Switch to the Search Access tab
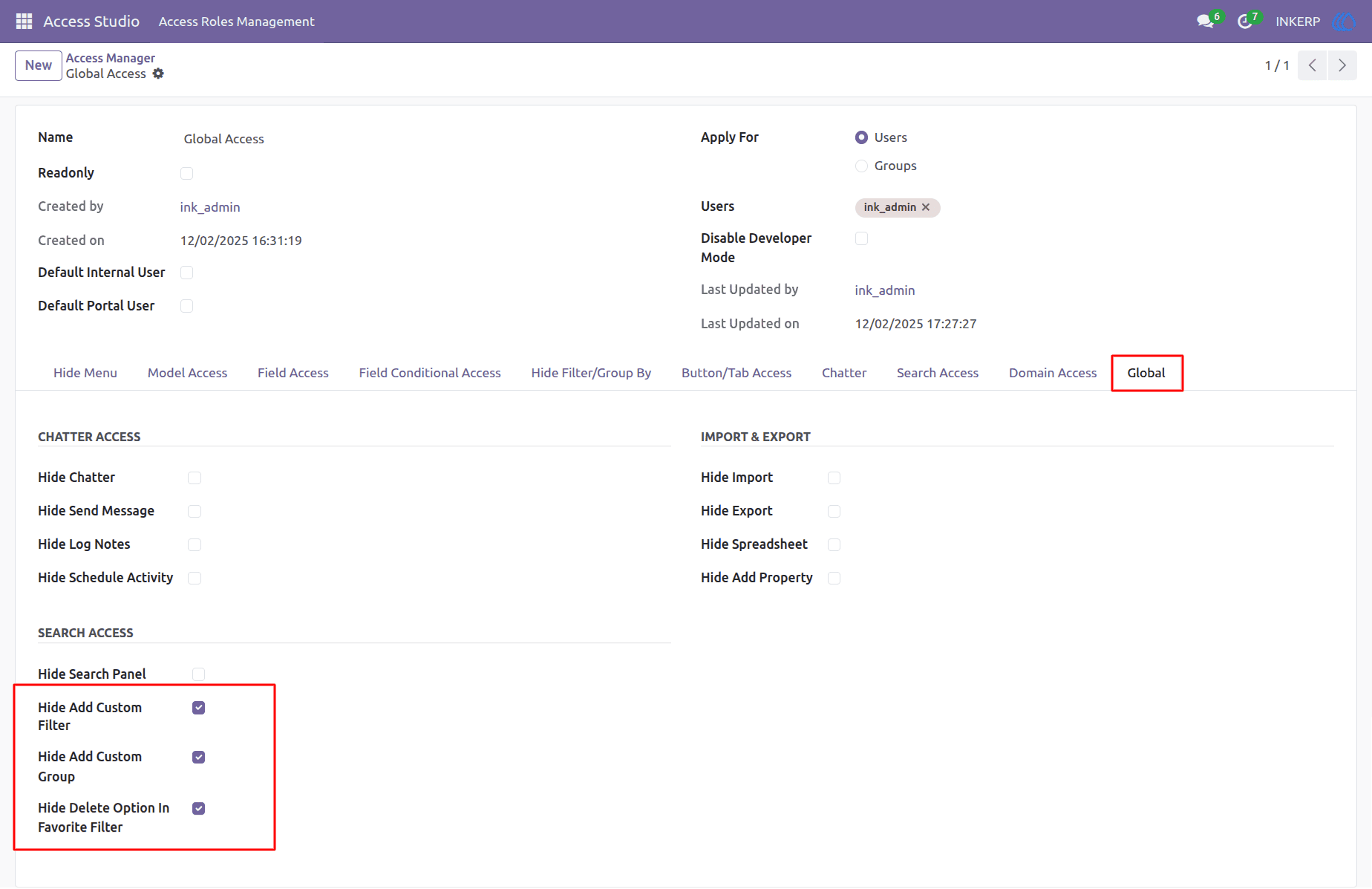 point(937,373)
